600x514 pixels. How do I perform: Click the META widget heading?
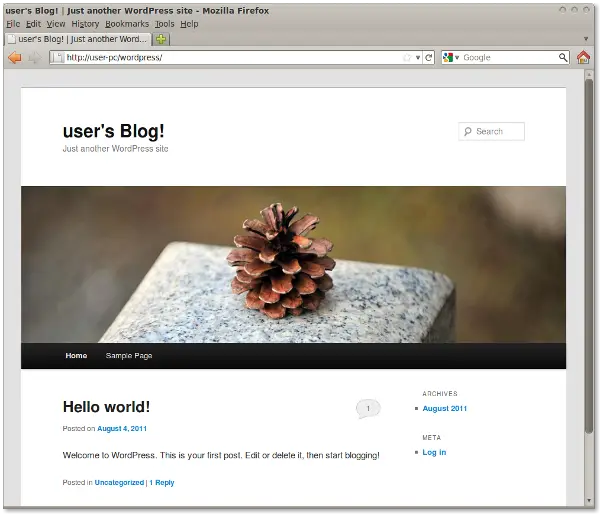(432, 437)
